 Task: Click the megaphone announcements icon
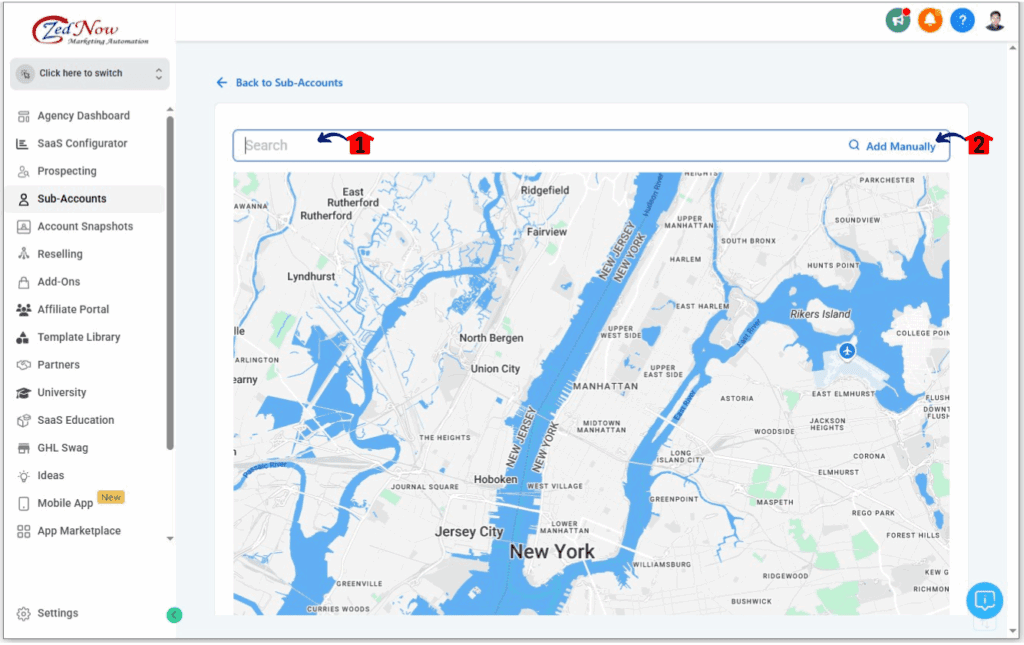[x=897, y=20]
